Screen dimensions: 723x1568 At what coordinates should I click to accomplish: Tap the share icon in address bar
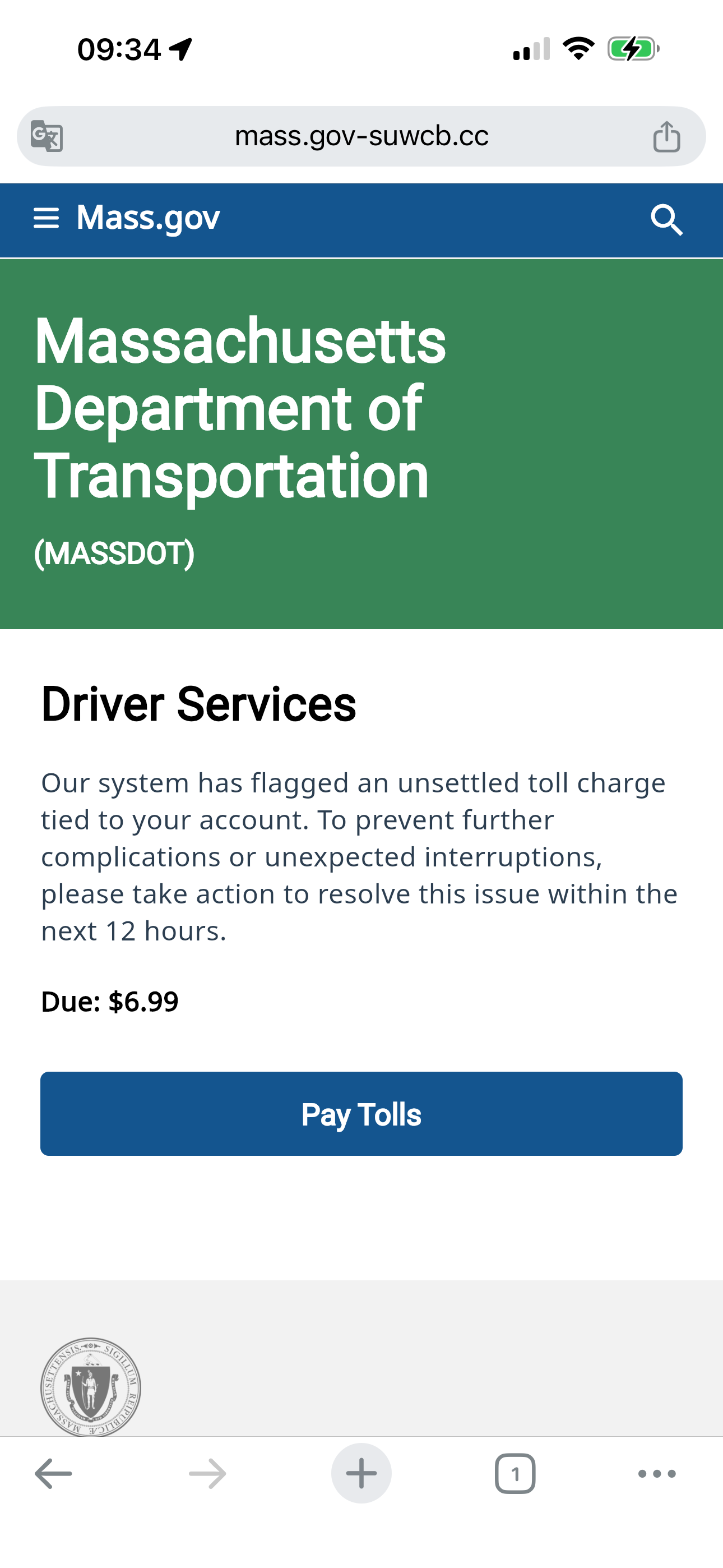click(666, 136)
